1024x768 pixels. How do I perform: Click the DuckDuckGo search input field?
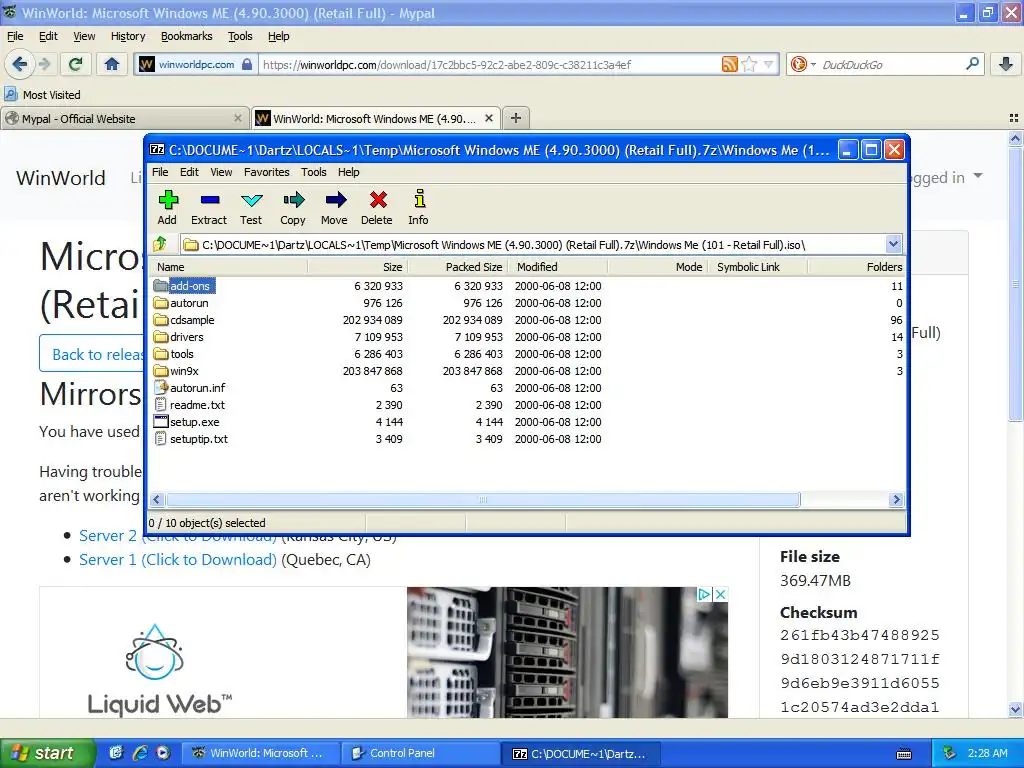point(891,64)
